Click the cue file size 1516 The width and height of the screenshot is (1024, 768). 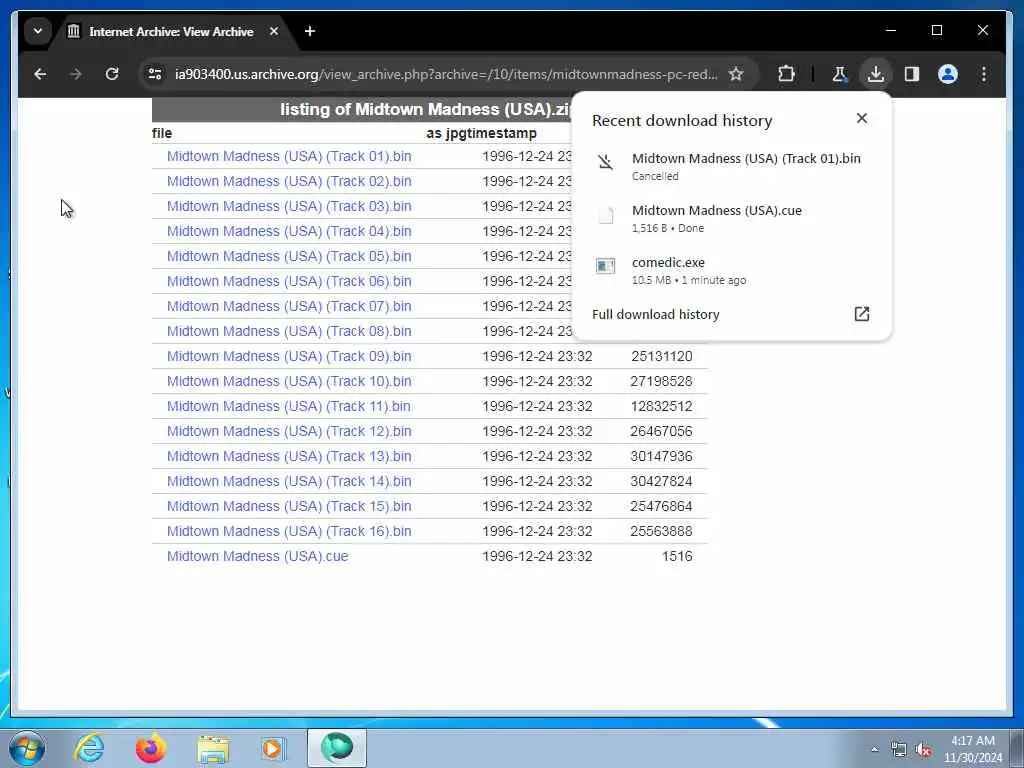tap(677, 556)
